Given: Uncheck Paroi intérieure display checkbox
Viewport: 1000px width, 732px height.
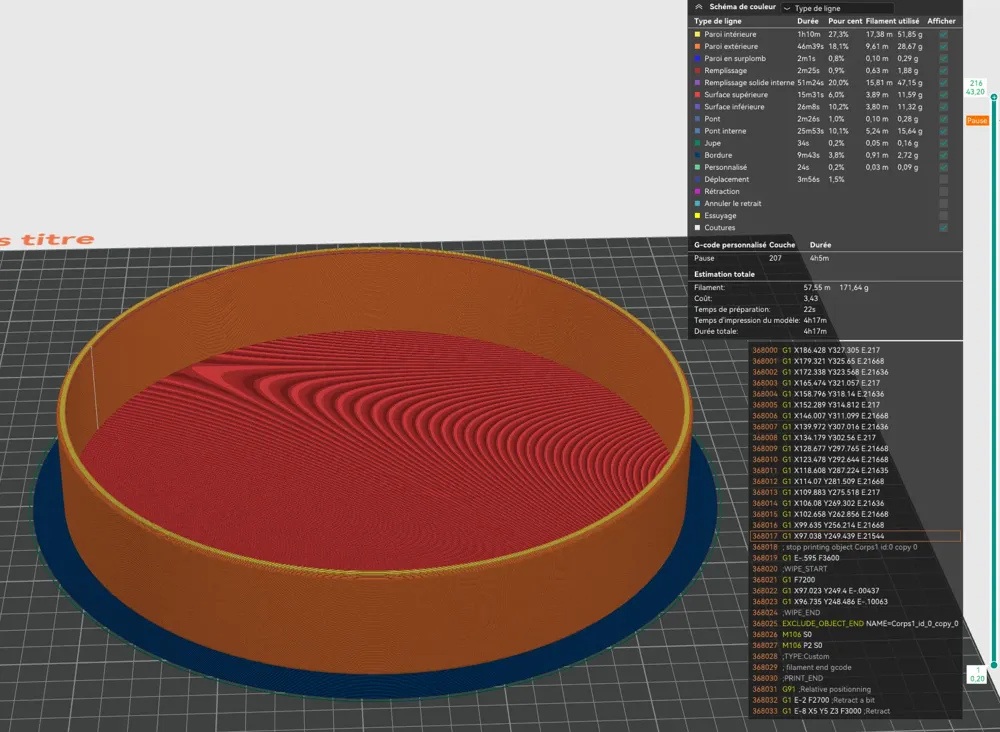Looking at the screenshot, I should 943,34.
